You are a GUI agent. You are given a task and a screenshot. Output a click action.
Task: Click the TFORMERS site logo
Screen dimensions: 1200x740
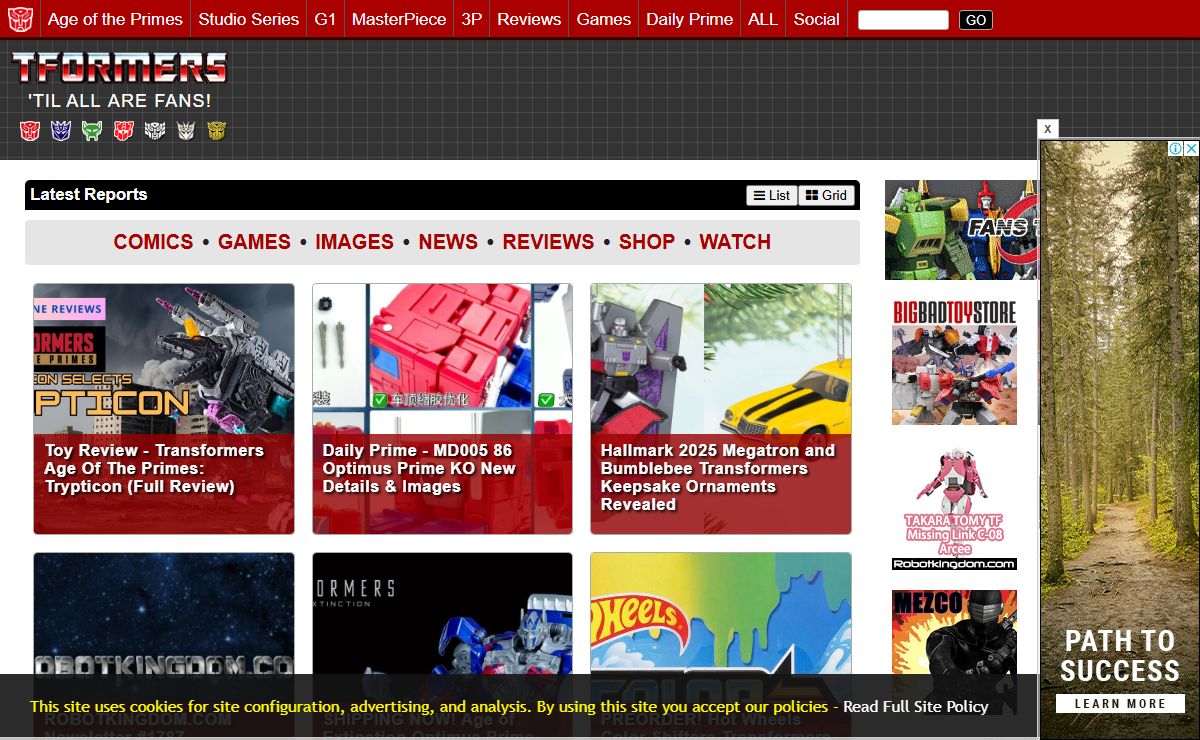119,68
